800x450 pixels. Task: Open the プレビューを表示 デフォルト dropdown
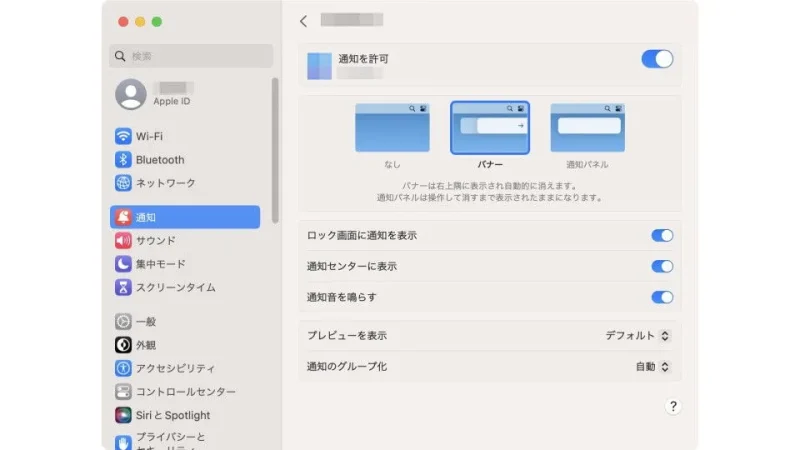638,336
